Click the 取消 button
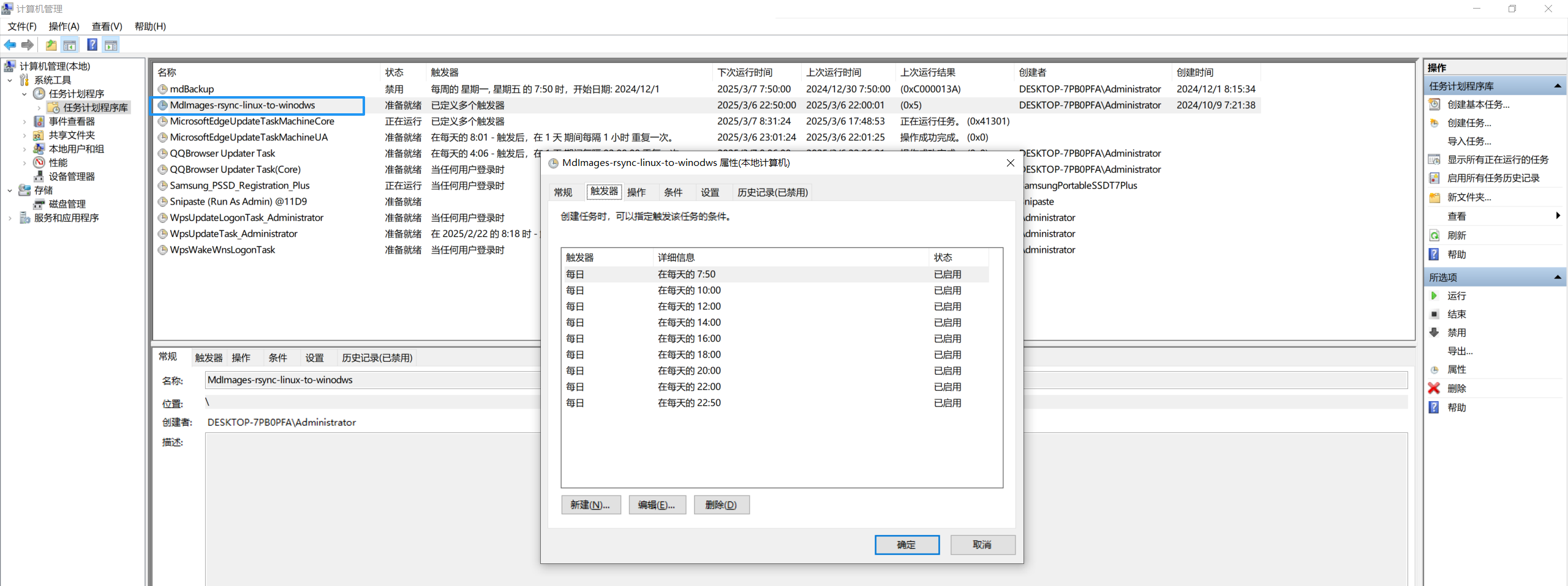This screenshot has width=1568, height=586. click(982, 545)
